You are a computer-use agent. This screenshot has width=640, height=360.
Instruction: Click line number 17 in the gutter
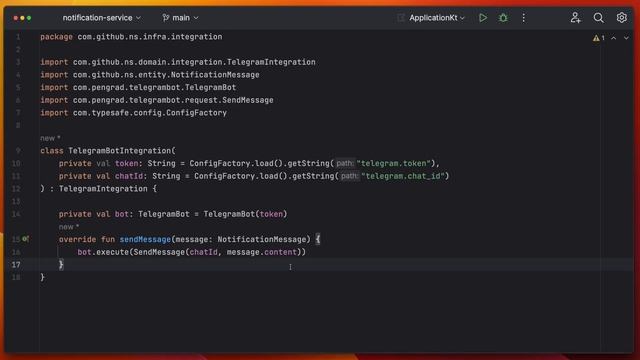[x=16, y=264]
